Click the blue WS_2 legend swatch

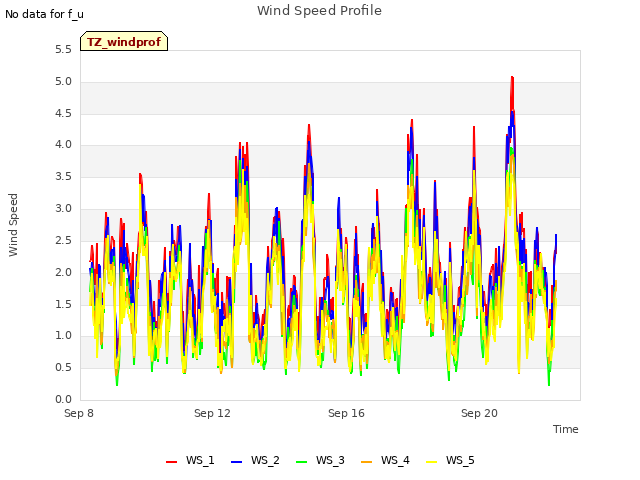point(237,462)
